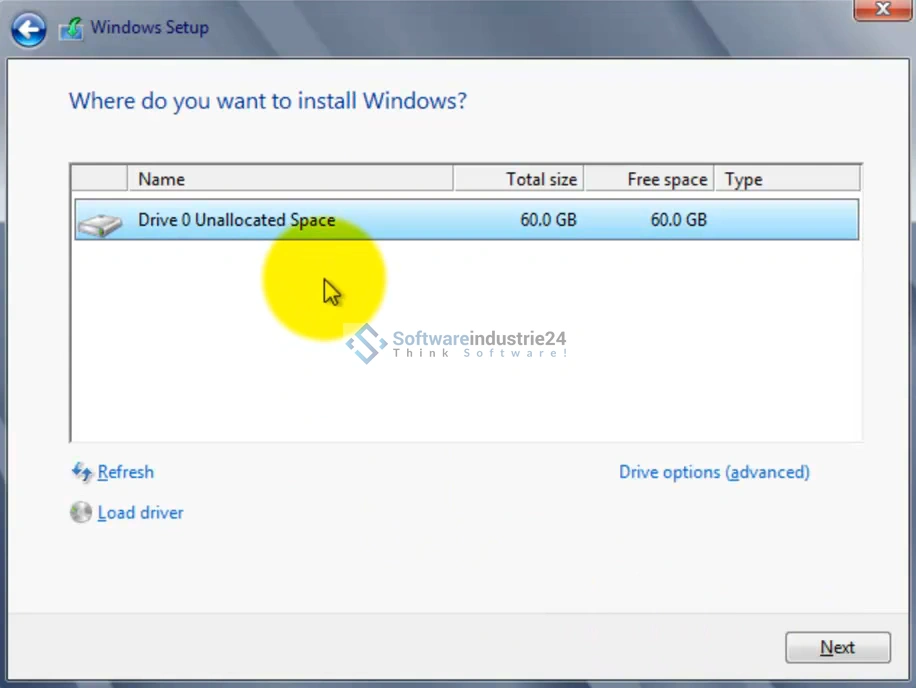916x688 pixels.
Task: Click the blue back arrow button
Action: 28,29
